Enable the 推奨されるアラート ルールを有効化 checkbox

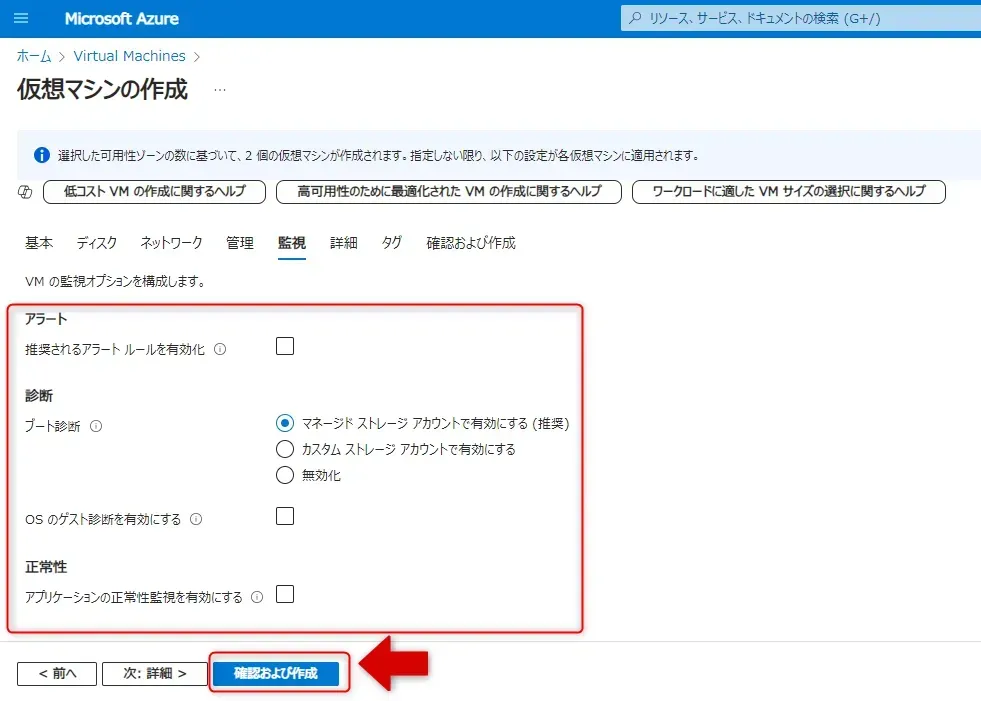[285, 347]
